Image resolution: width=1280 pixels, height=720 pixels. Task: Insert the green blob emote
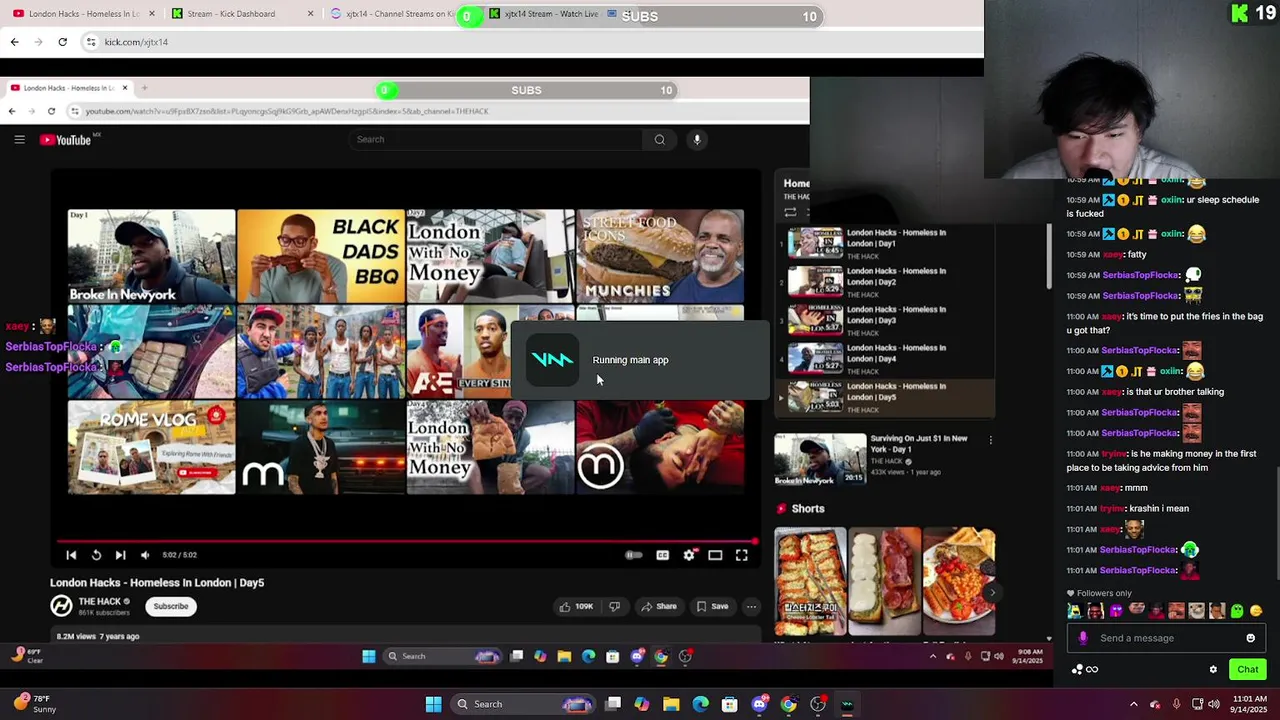[x=1237, y=611]
